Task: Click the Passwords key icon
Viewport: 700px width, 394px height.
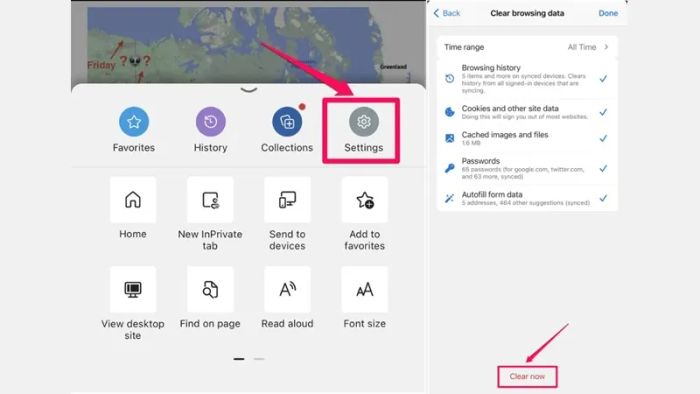Action: pyautogui.click(x=450, y=168)
